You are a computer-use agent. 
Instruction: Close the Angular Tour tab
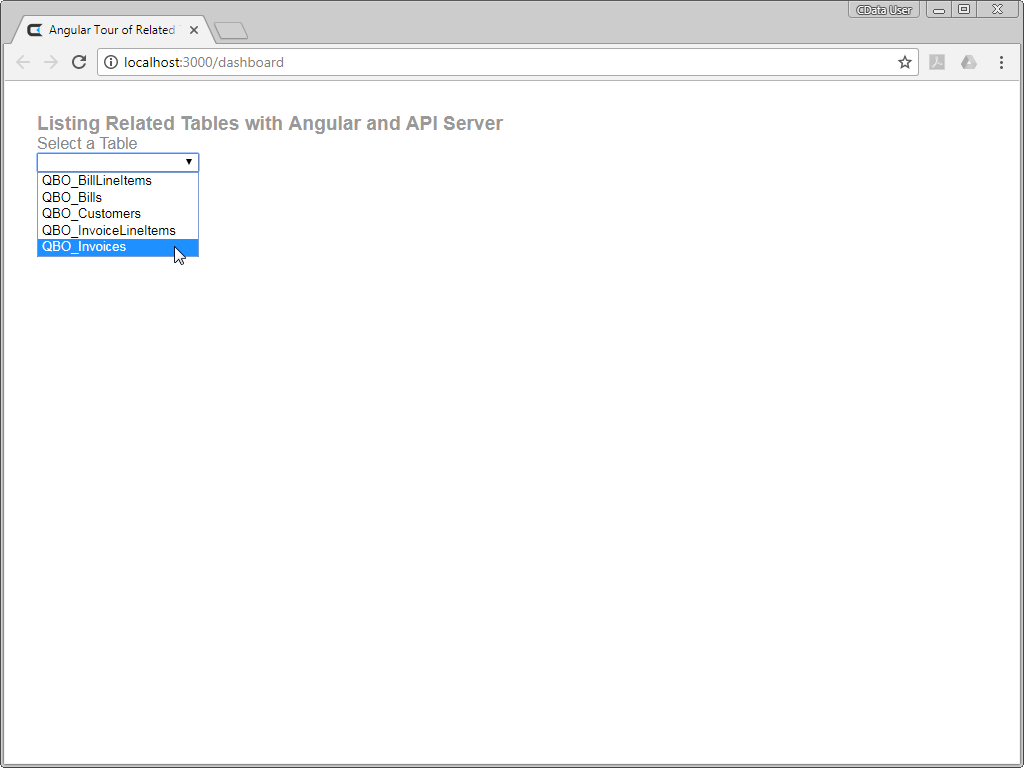(194, 30)
